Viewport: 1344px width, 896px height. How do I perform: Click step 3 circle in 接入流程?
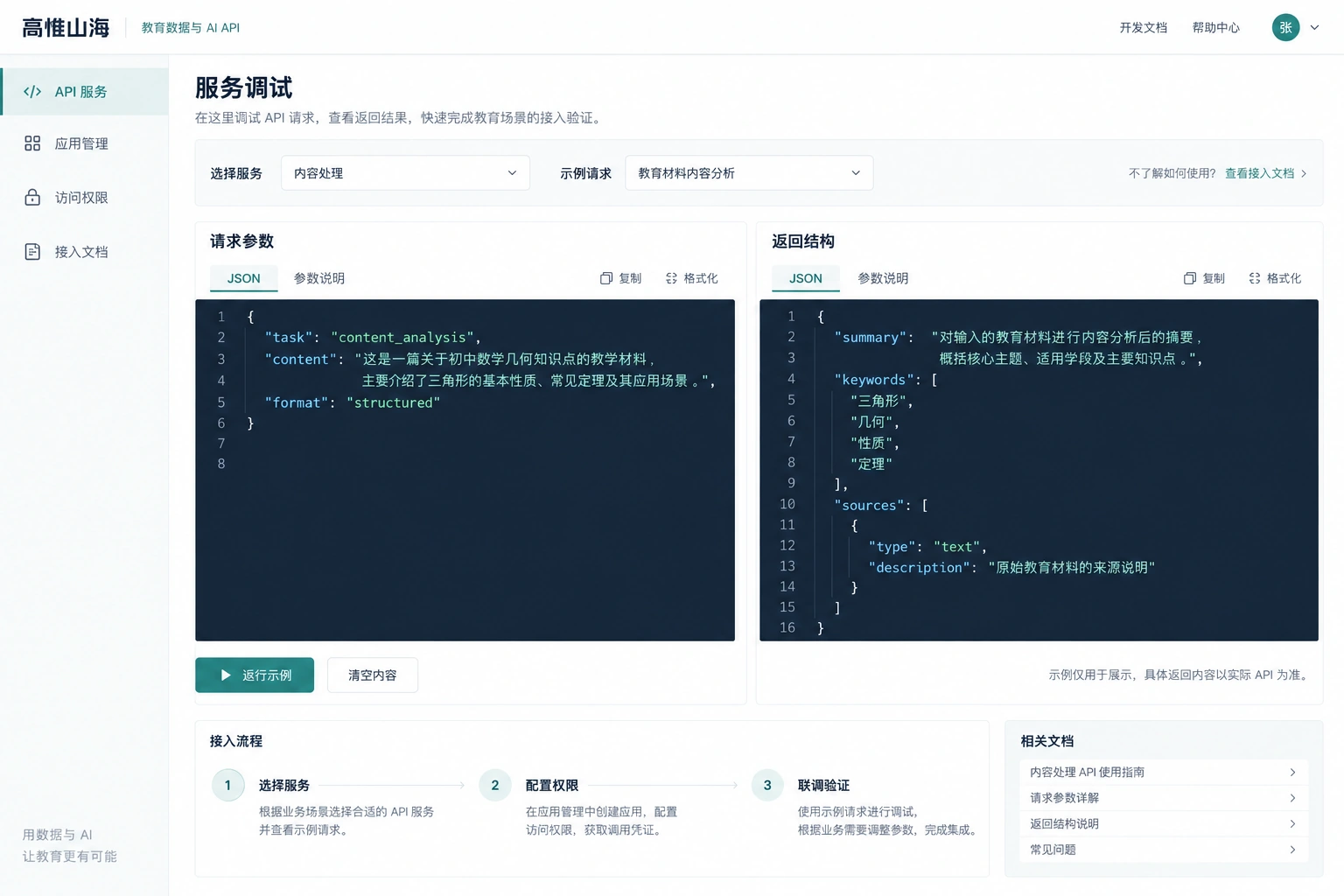click(x=767, y=785)
